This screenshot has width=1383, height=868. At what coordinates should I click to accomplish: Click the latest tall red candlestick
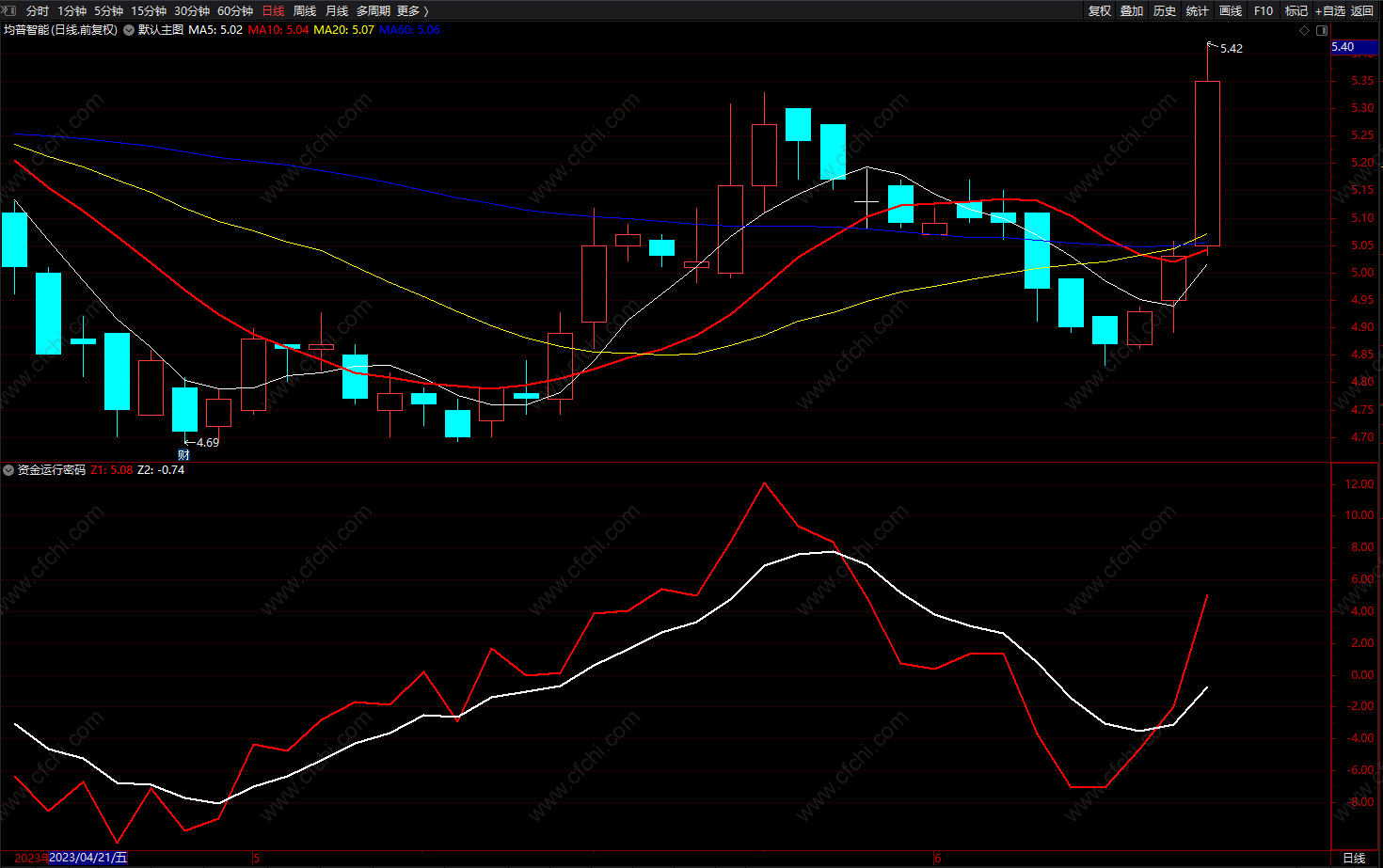pyautogui.click(x=1207, y=164)
